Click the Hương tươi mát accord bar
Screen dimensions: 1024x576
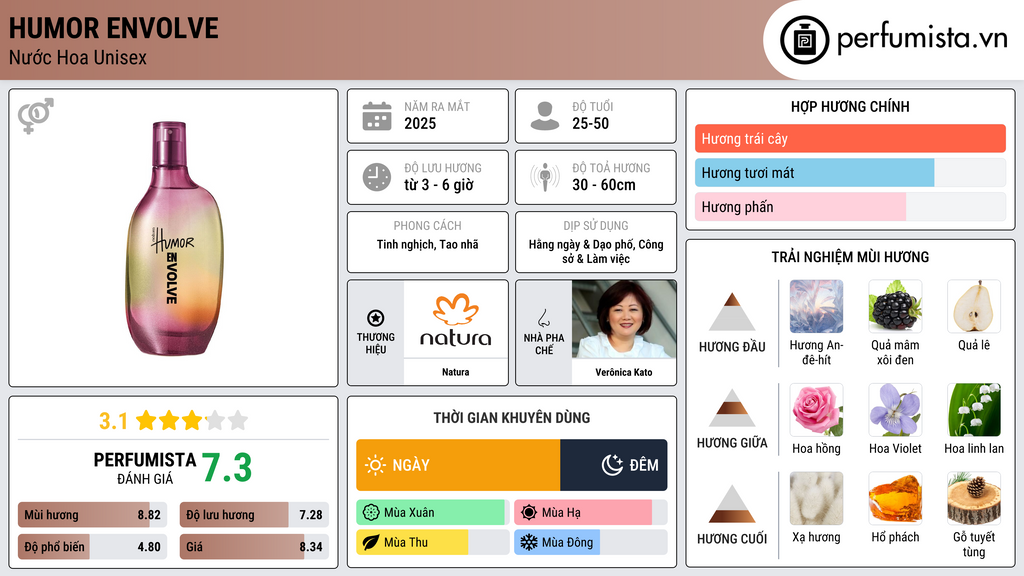point(850,172)
